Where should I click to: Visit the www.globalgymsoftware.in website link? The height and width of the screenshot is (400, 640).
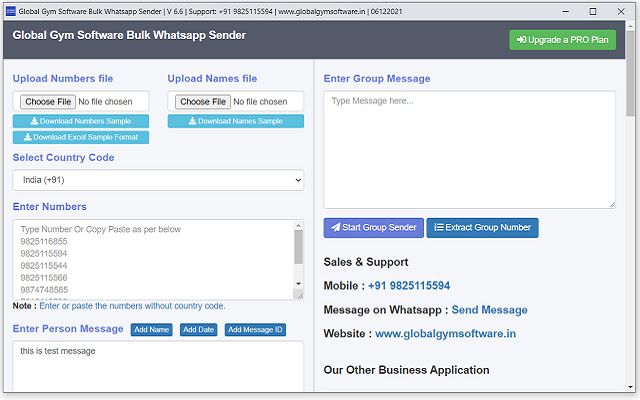click(445, 334)
